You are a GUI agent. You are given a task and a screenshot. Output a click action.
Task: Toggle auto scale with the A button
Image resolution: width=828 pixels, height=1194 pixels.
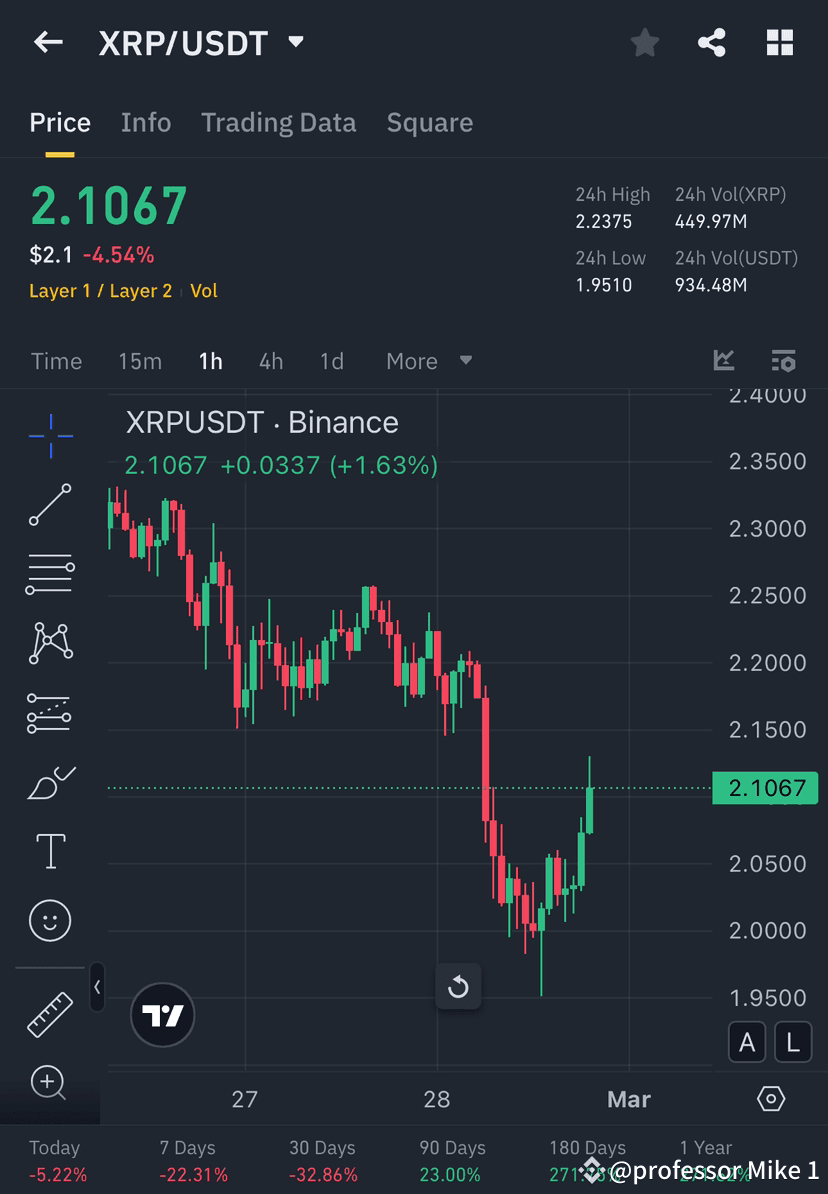[x=747, y=1042]
